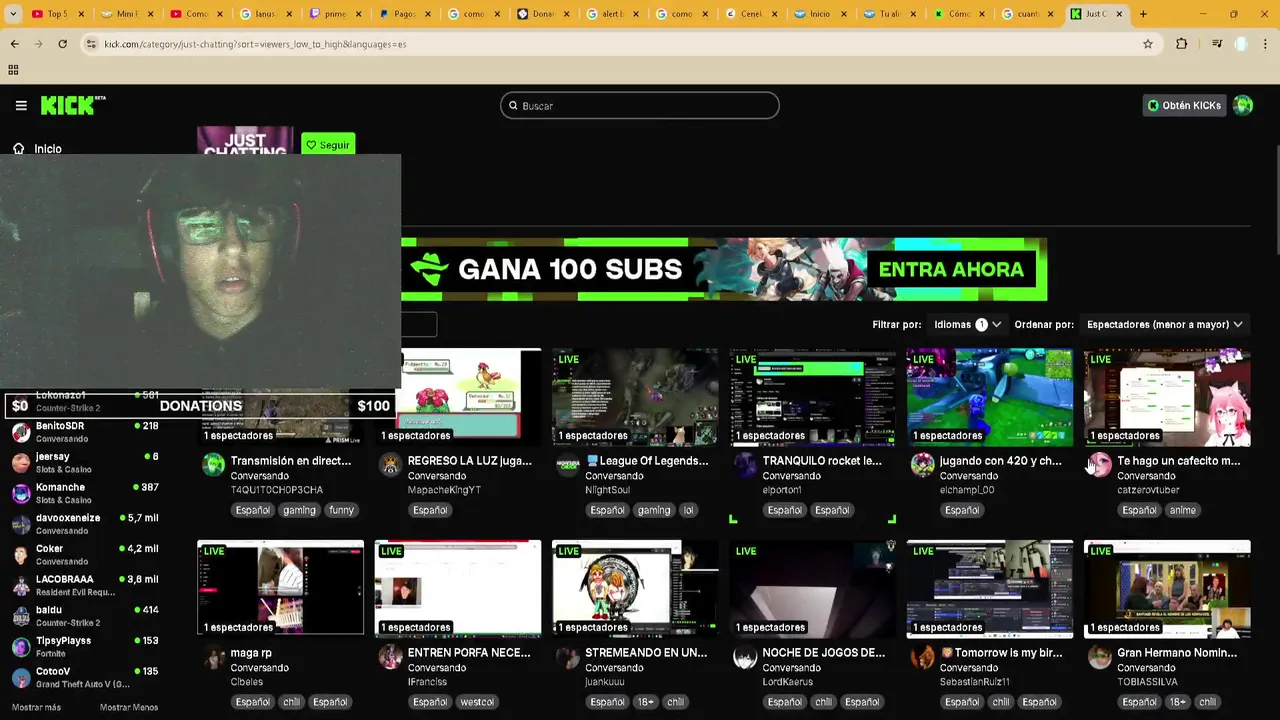Open the Idiomas filter dropdown

tap(967, 324)
